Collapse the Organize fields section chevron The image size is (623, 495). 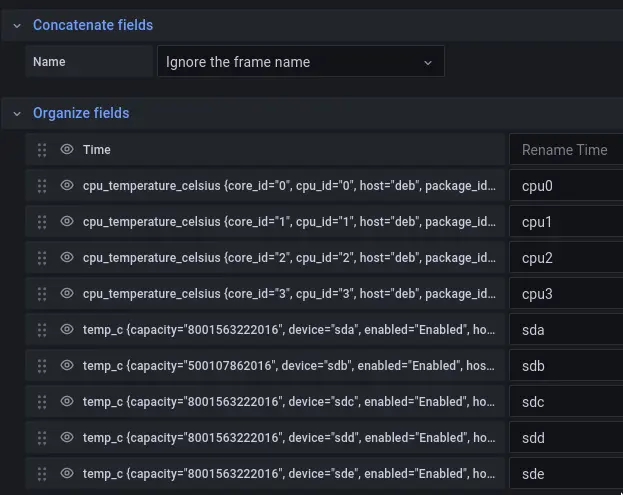coord(16,114)
